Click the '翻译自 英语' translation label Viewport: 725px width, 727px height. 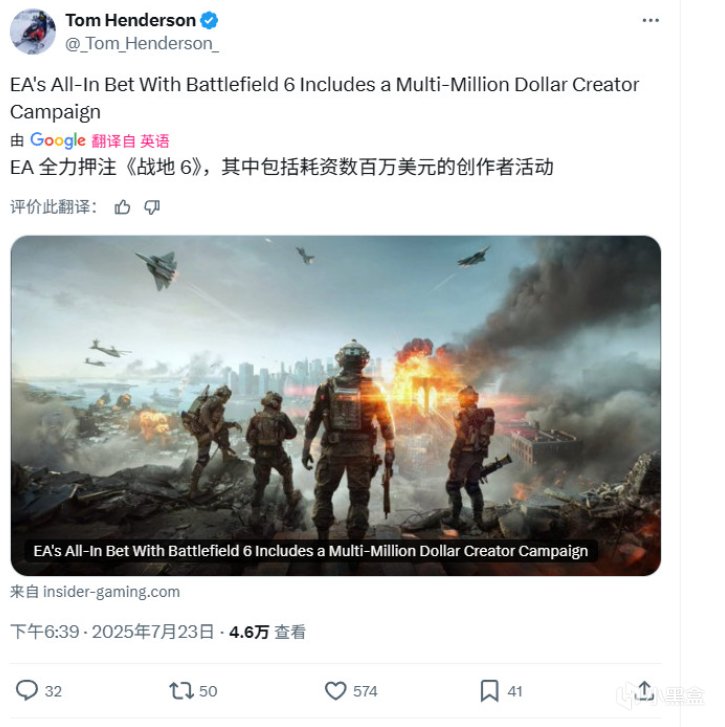tap(130, 141)
